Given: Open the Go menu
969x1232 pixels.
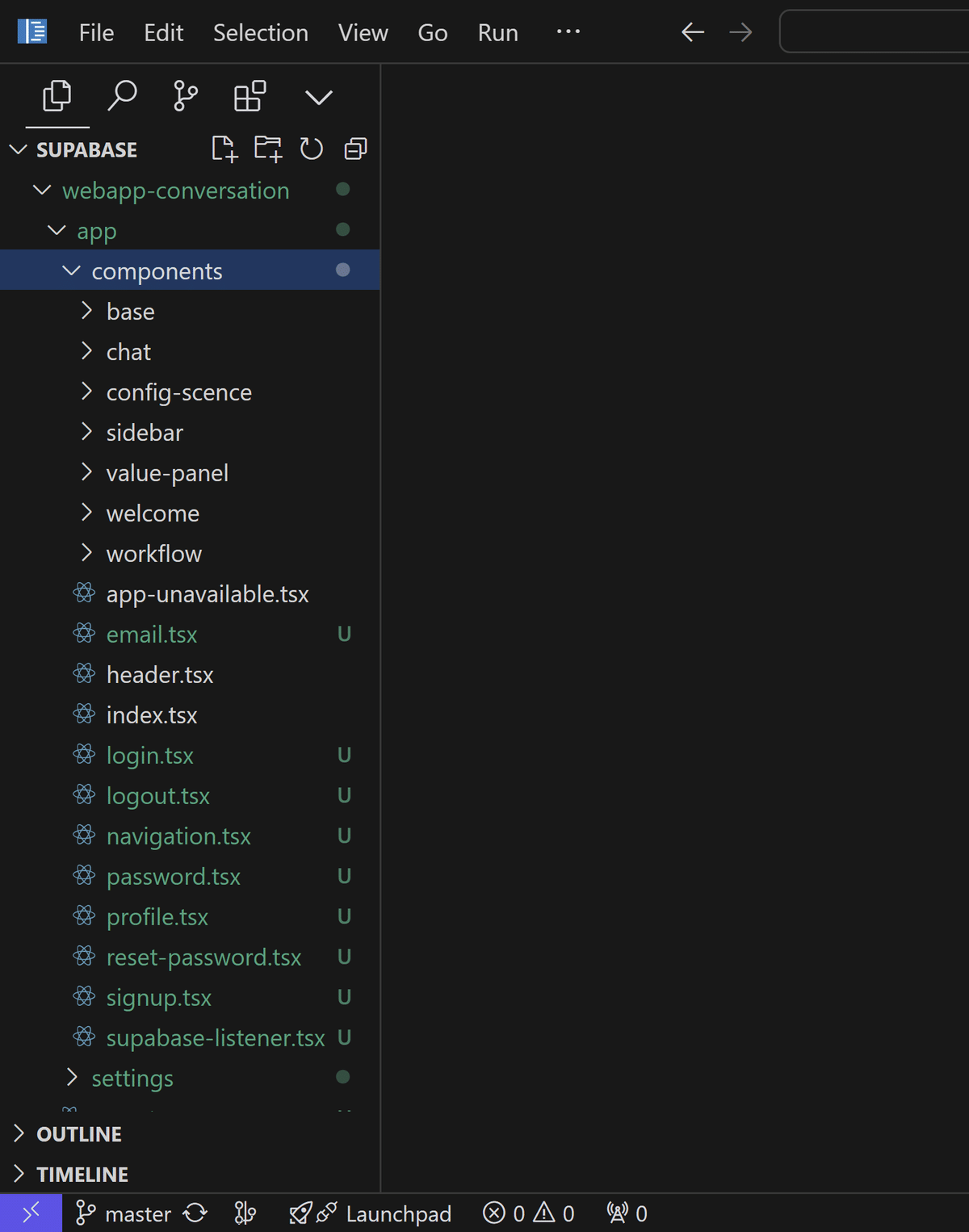Looking at the screenshot, I should (433, 32).
